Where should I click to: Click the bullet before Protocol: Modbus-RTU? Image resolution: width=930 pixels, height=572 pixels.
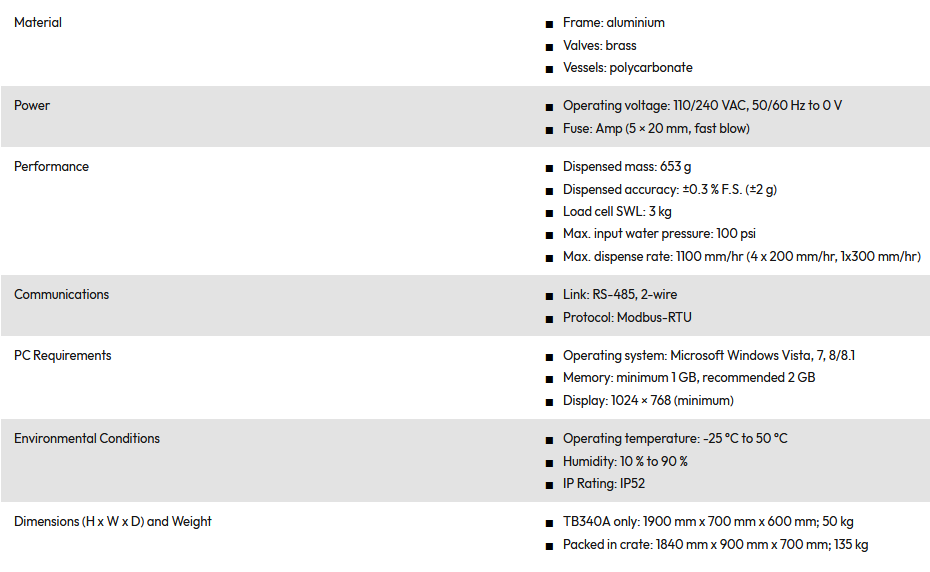click(550, 319)
